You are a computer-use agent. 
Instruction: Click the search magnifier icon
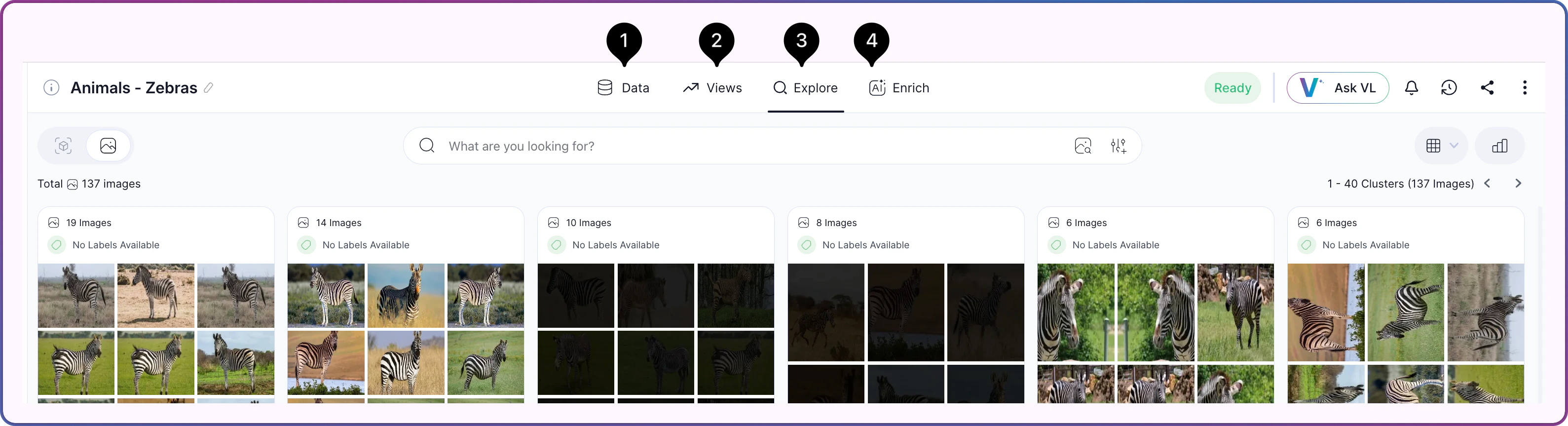click(x=427, y=146)
